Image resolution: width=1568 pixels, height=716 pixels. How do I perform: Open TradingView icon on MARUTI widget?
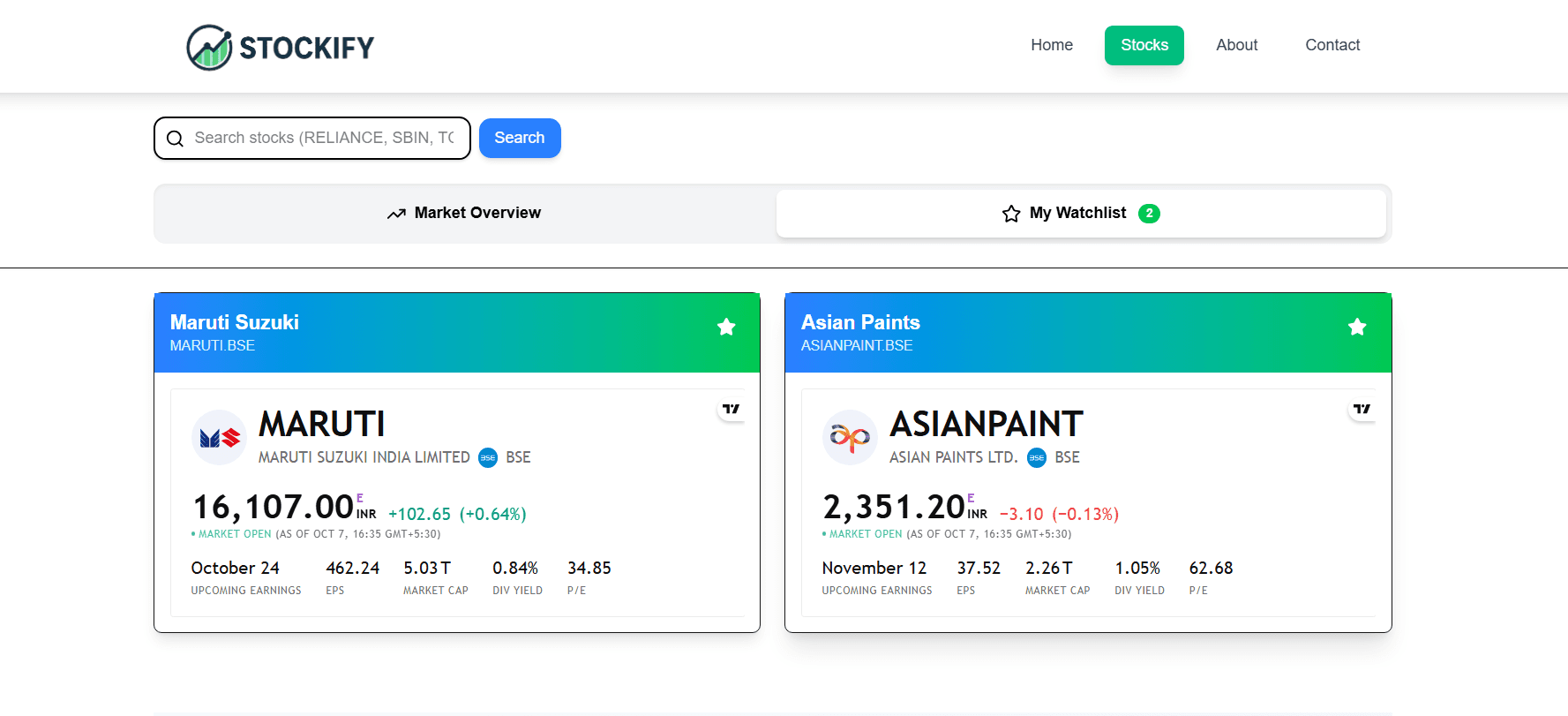731,409
